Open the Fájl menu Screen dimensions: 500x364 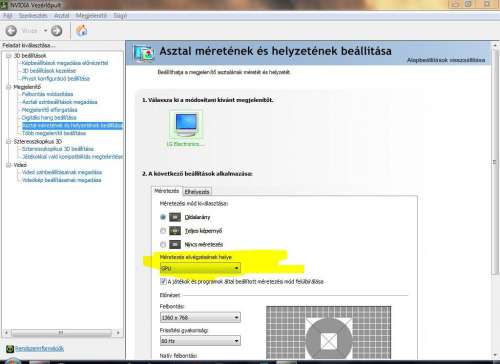click(7, 16)
